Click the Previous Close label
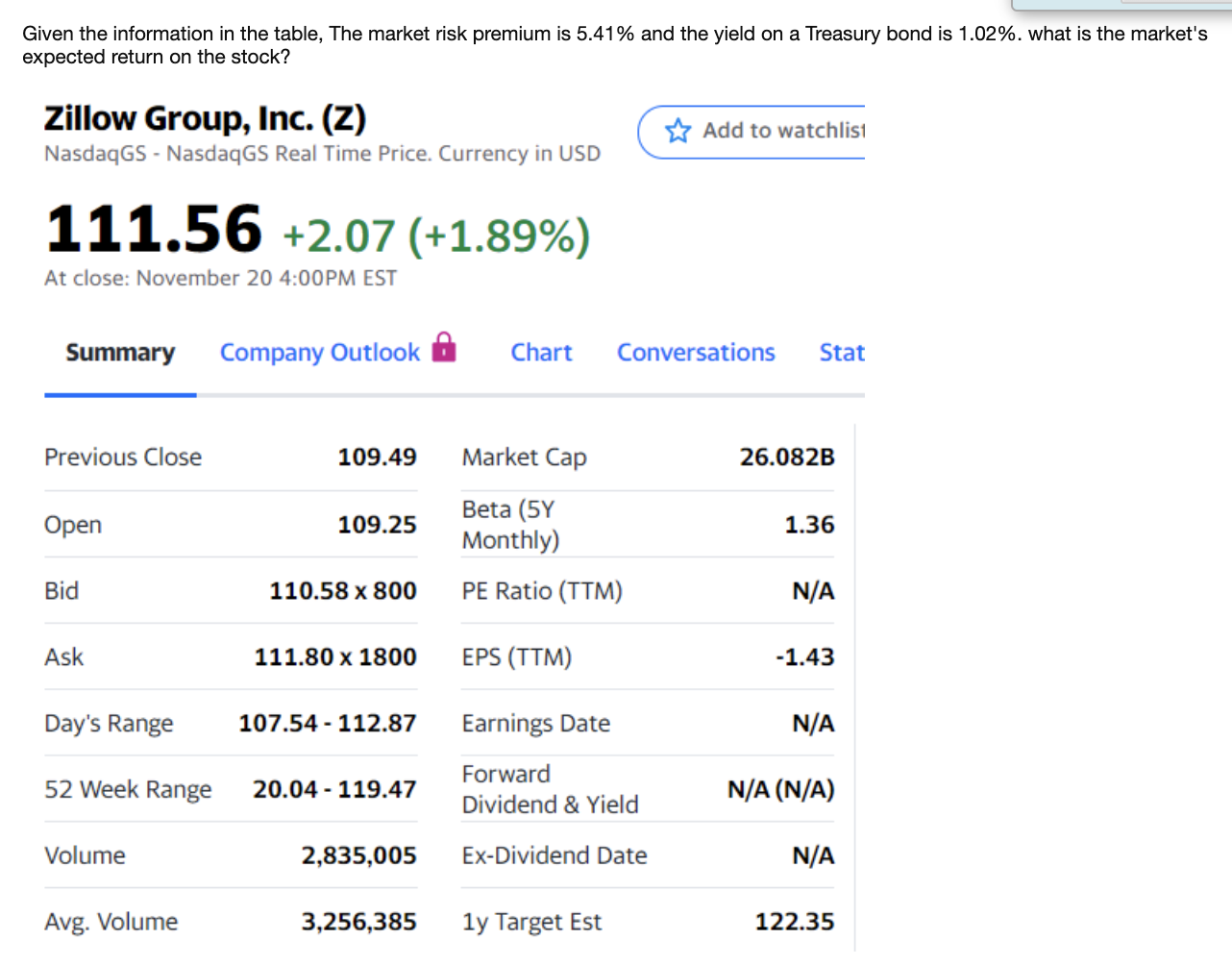Viewport: 1232px width, 965px height. 123,458
